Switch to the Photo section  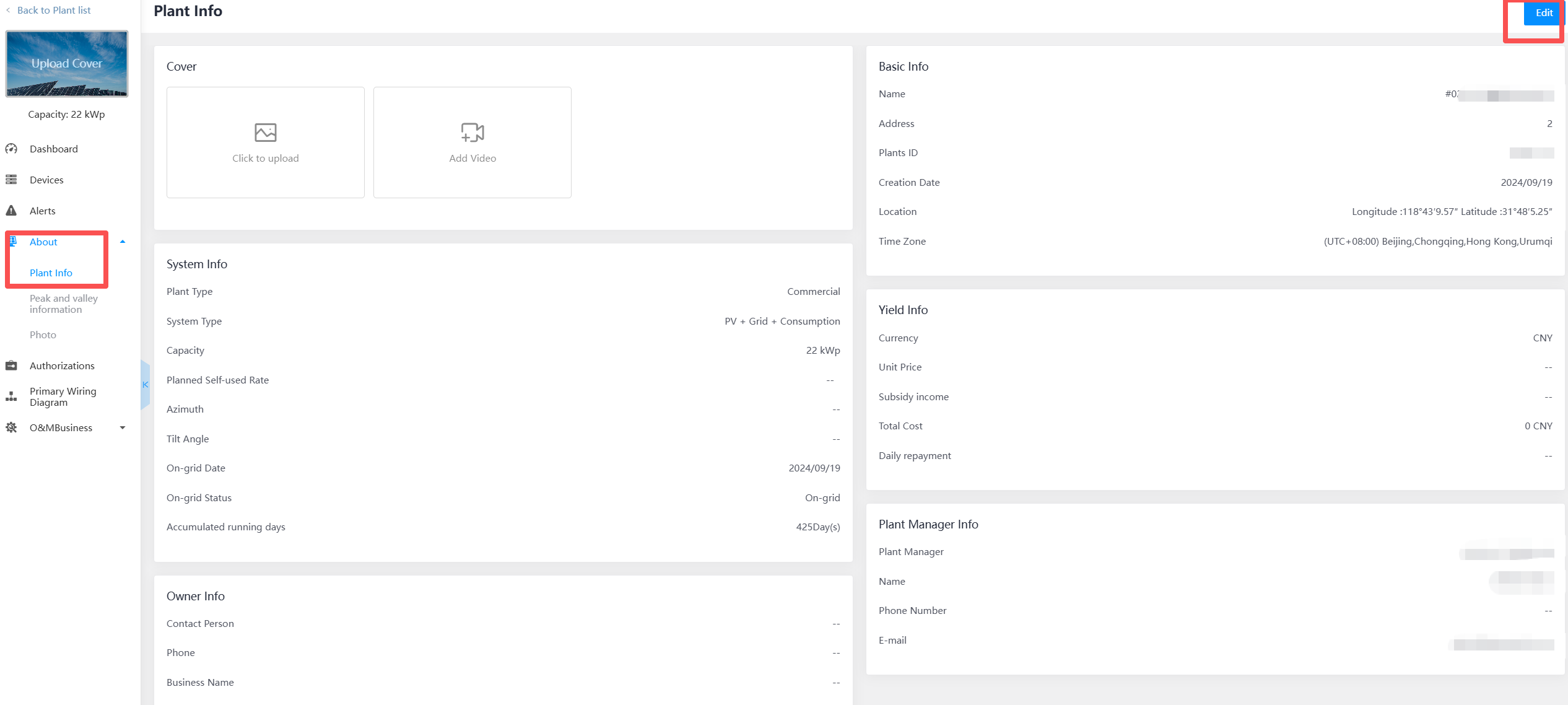43,335
